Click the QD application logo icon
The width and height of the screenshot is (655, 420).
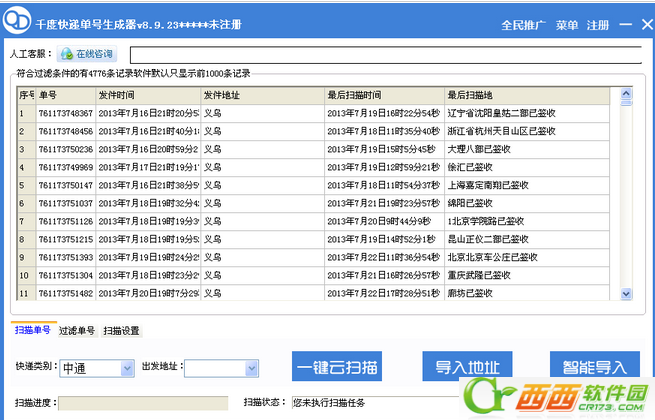pyautogui.click(x=17, y=20)
